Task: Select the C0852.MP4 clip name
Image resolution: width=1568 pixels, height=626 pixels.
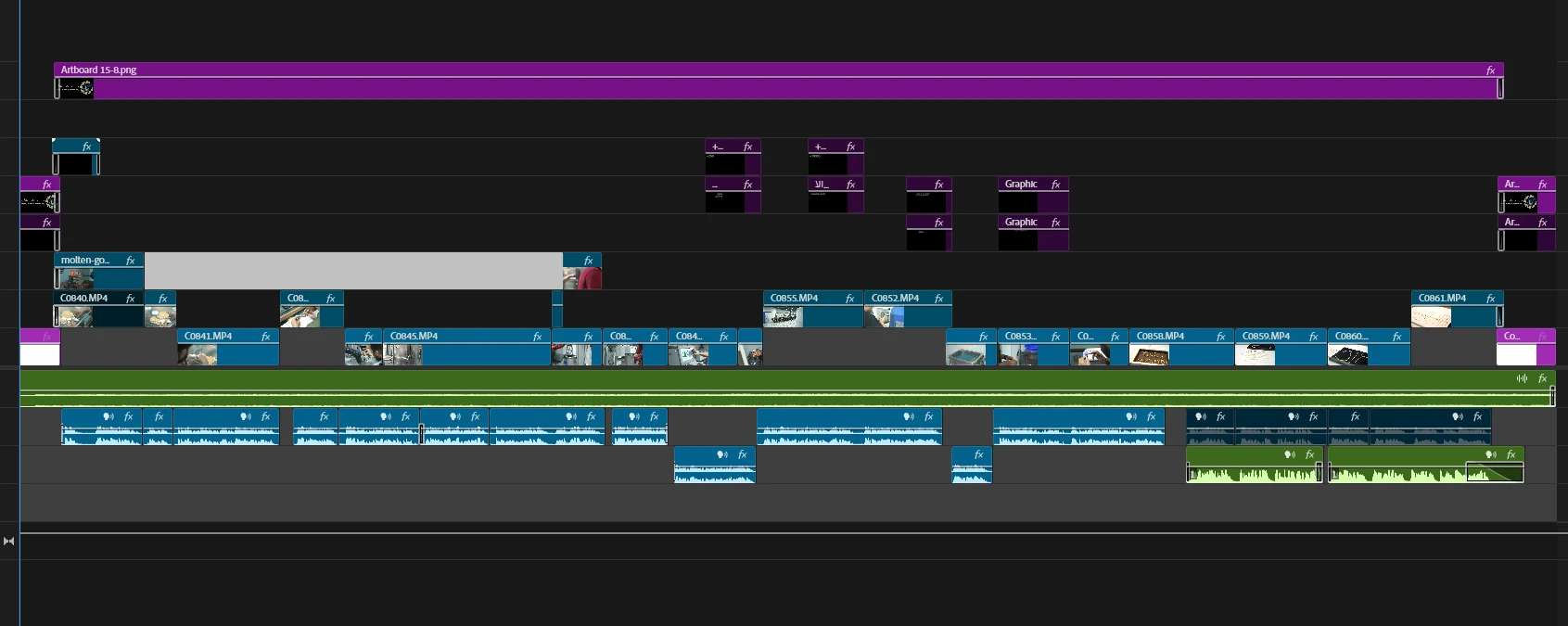Action: pos(896,299)
